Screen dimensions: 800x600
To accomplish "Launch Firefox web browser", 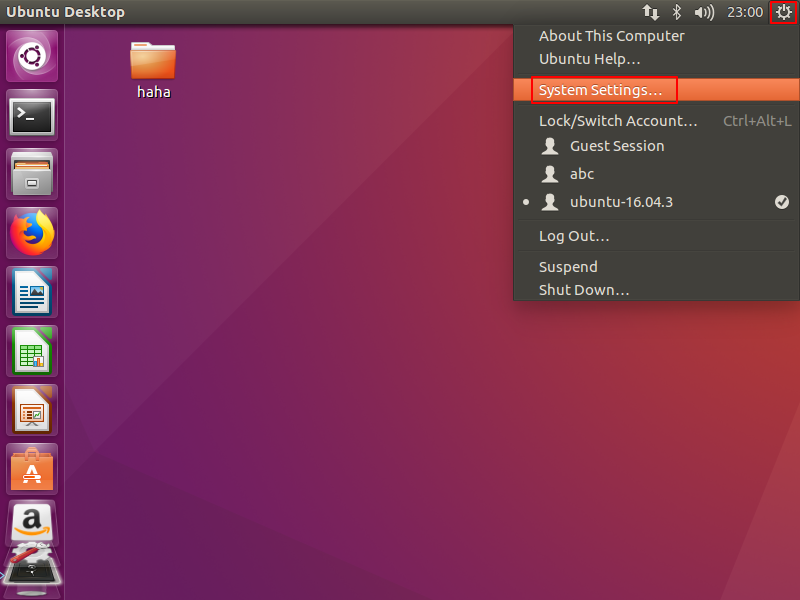I will pyautogui.click(x=32, y=233).
